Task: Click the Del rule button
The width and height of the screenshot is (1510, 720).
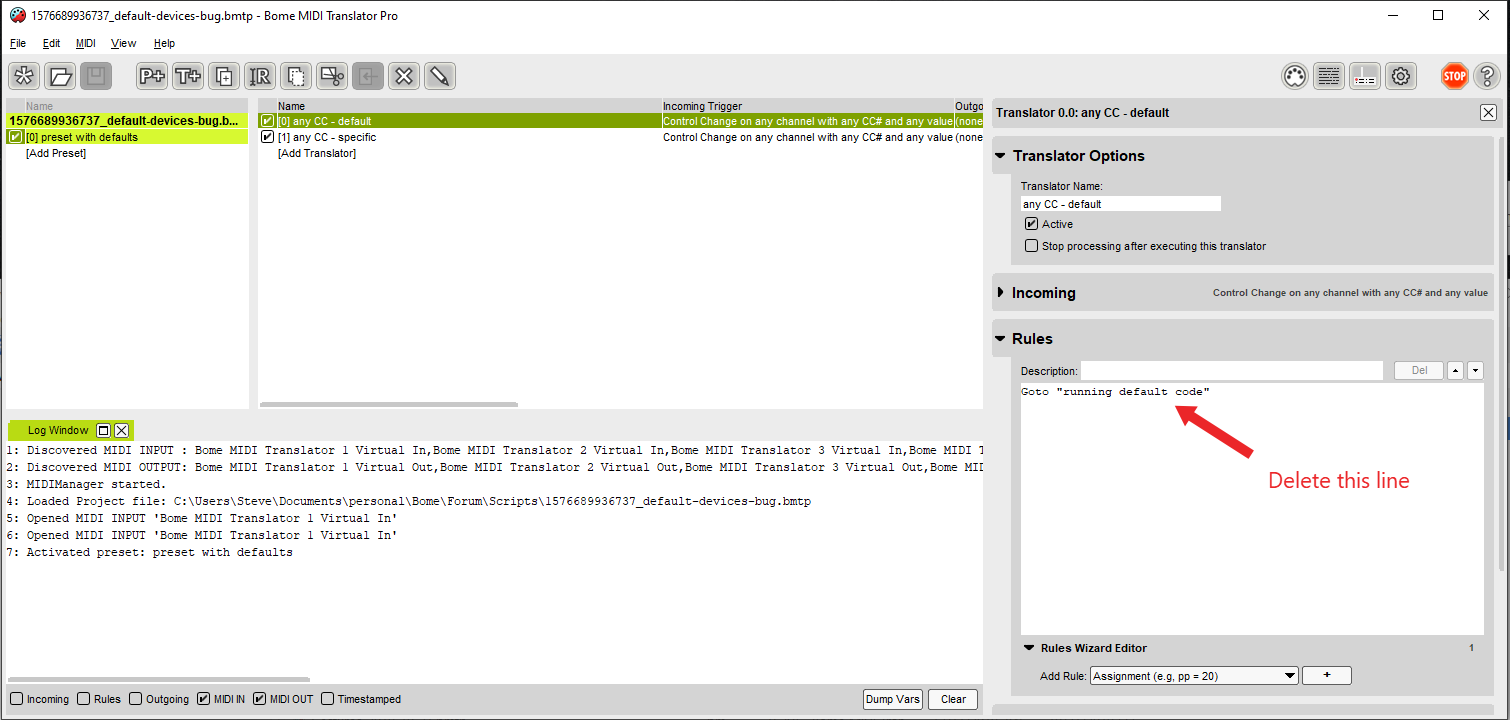Action: point(1419,370)
